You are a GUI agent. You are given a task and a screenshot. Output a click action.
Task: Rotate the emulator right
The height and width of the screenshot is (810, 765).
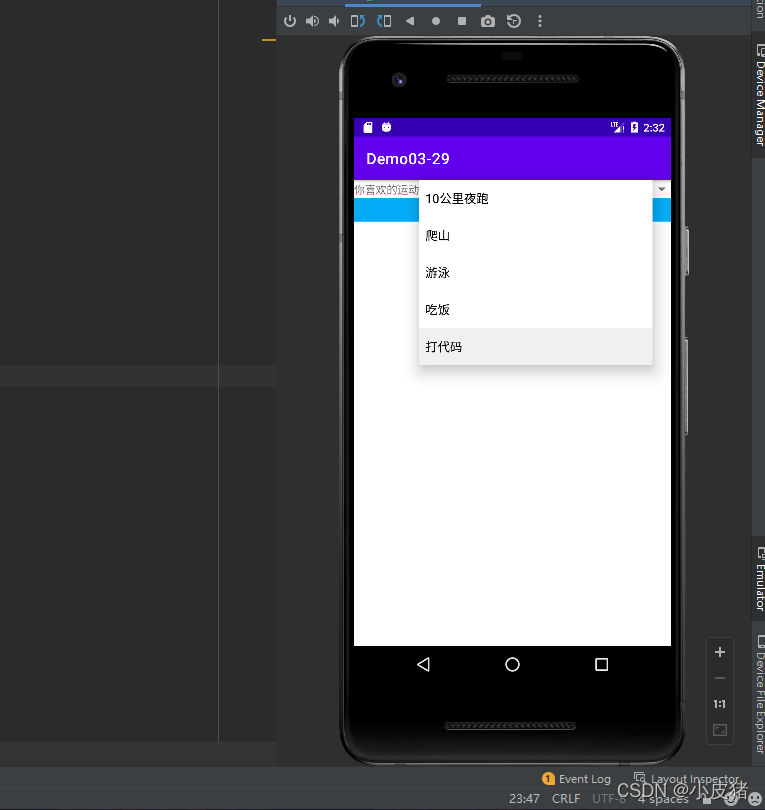pos(384,21)
